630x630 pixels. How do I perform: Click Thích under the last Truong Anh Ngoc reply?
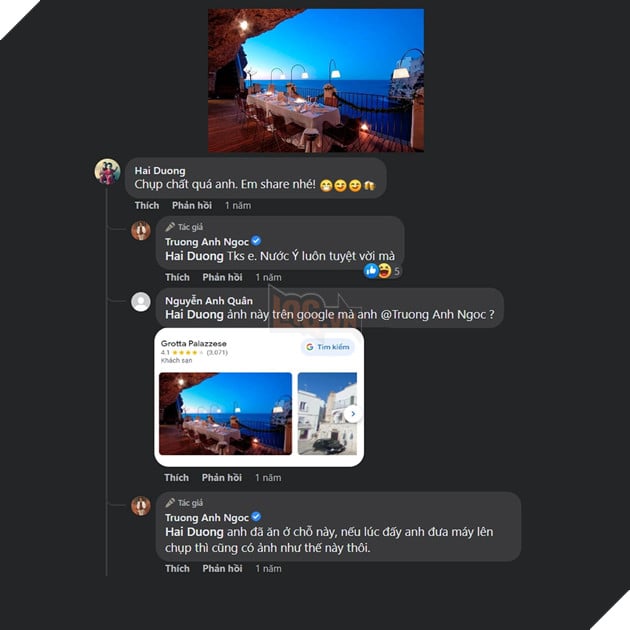177,568
